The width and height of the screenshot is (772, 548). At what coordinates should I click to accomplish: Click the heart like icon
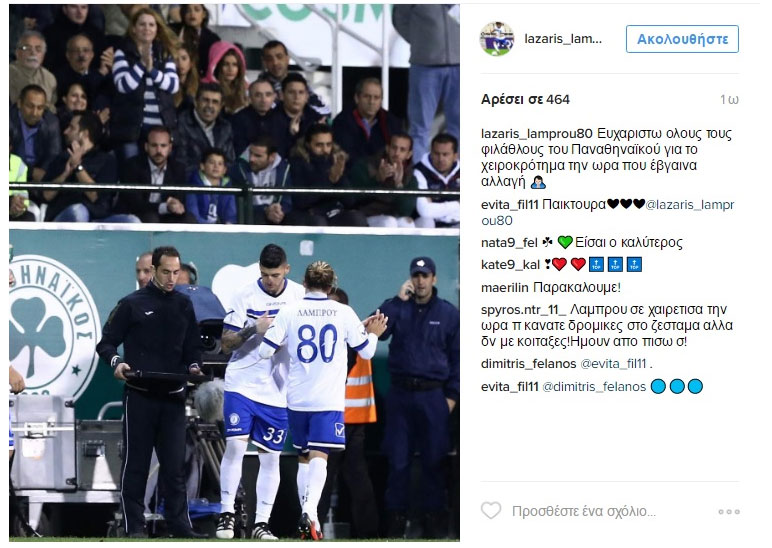491,511
